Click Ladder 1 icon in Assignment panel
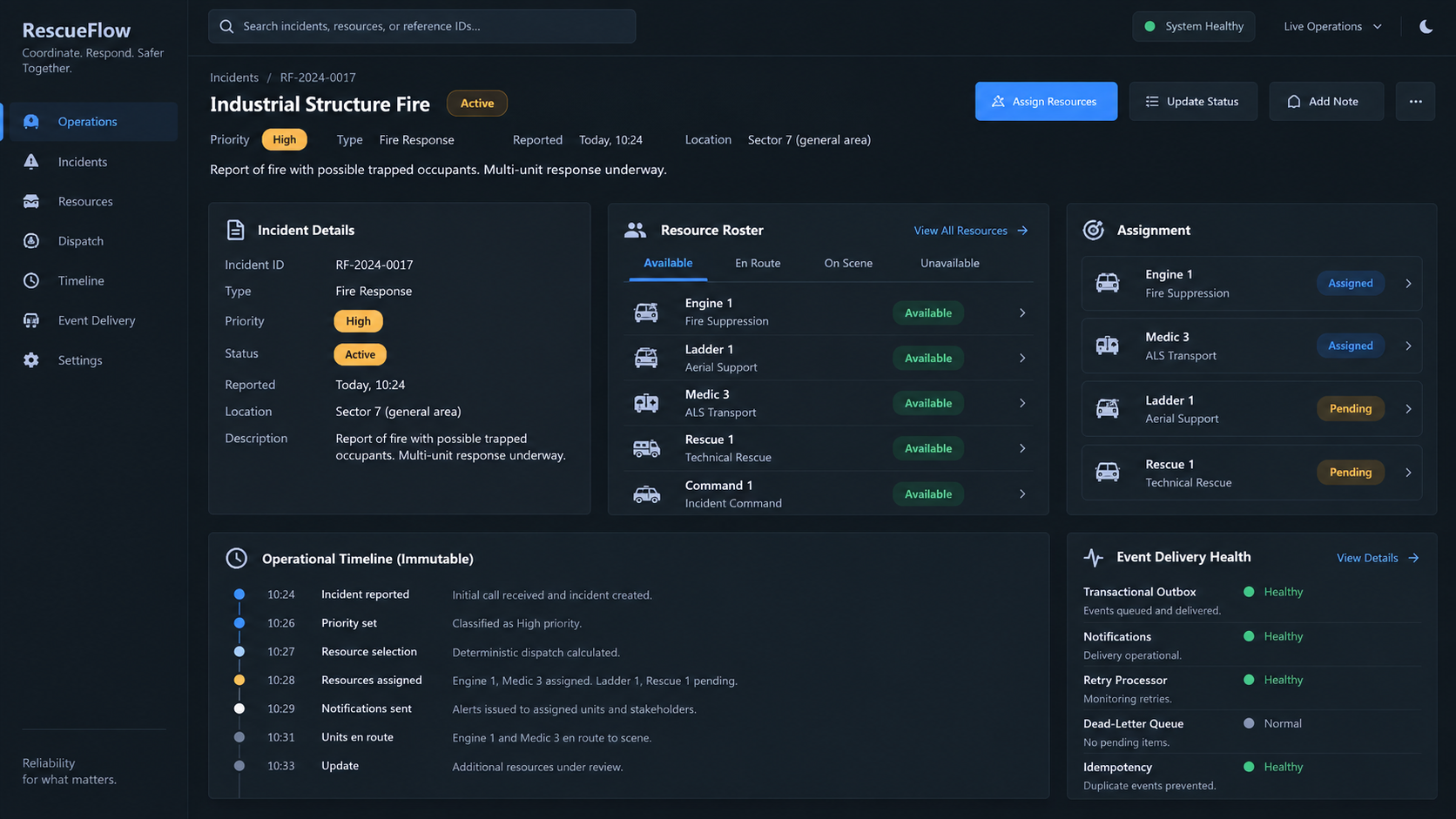Image resolution: width=1456 pixels, height=819 pixels. tap(1108, 408)
